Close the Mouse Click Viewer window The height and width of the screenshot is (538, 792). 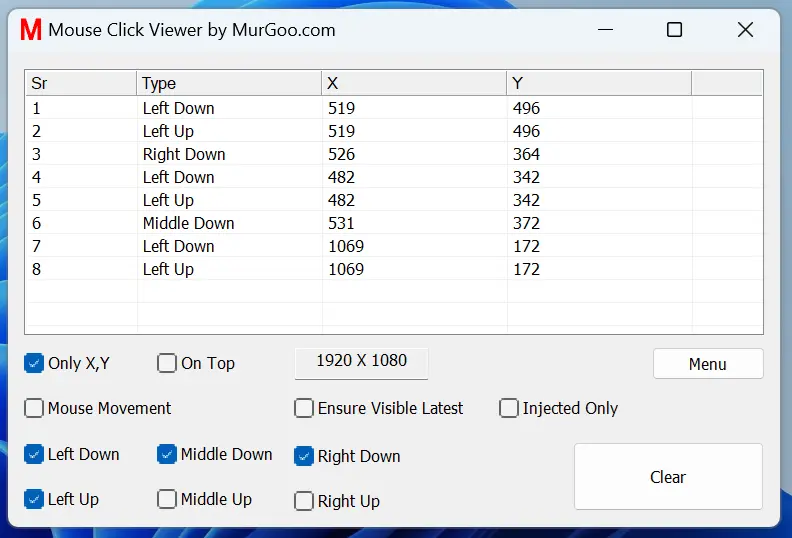(745, 30)
